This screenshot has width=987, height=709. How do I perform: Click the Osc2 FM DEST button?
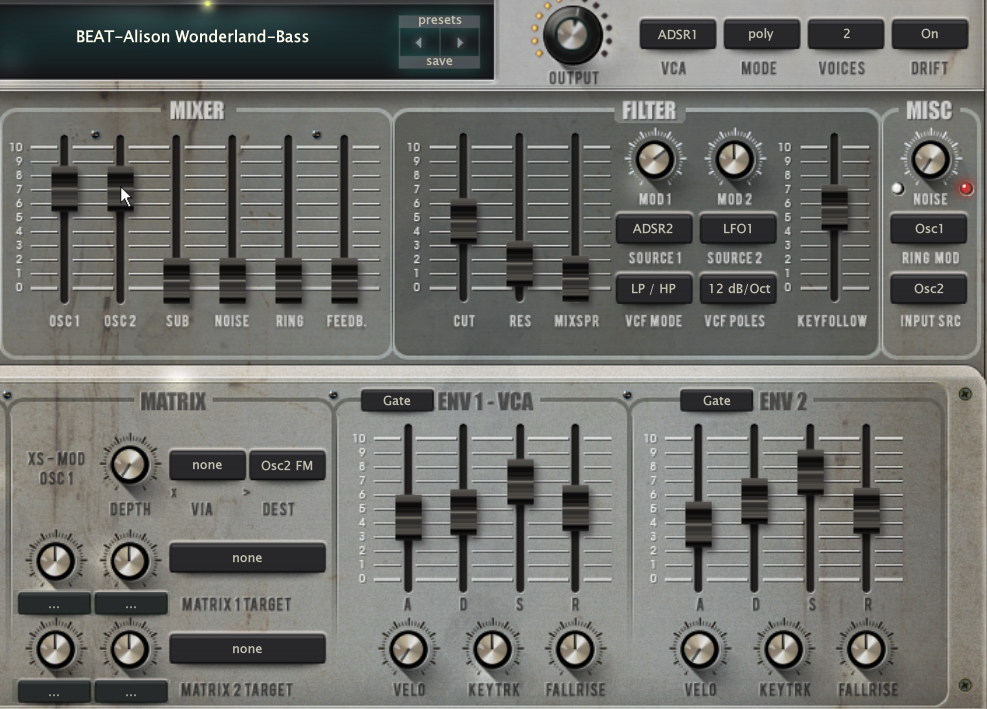pos(287,465)
